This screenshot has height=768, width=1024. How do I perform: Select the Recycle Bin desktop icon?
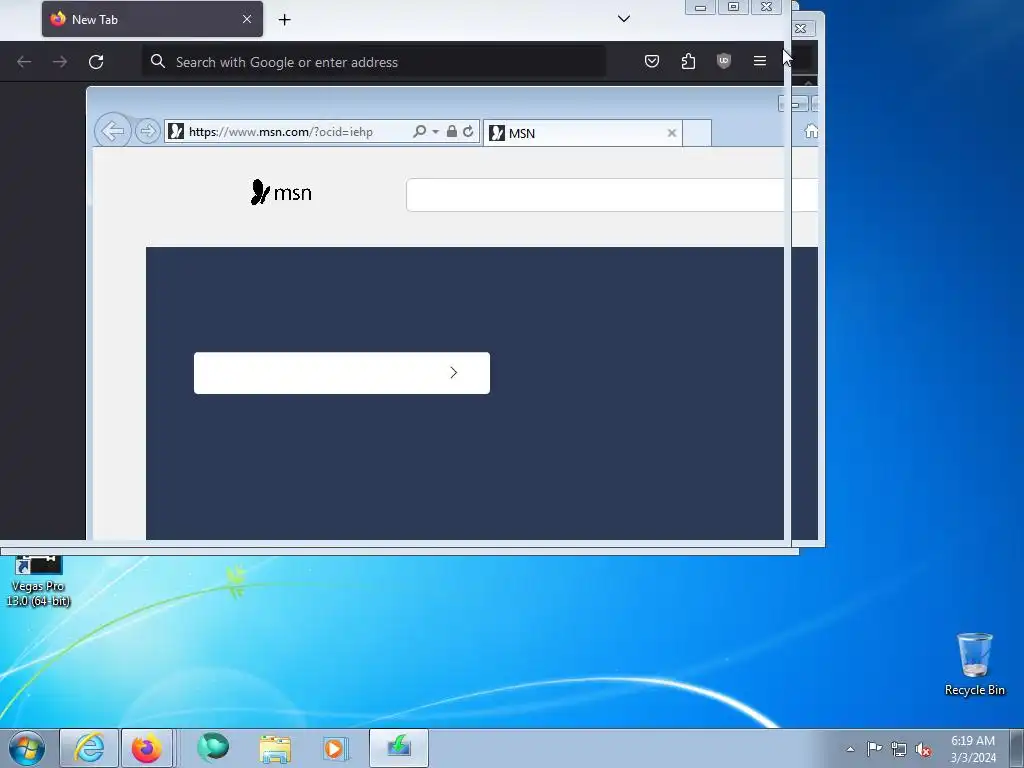pos(974,664)
